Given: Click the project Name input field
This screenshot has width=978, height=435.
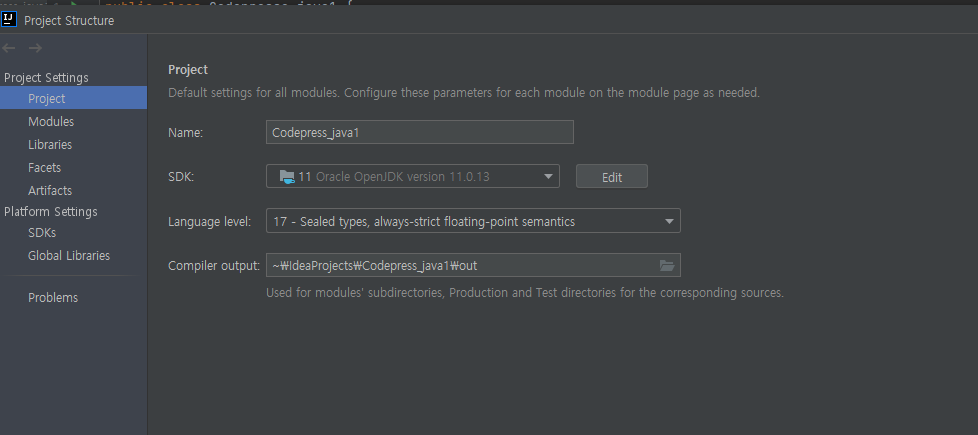Looking at the screenshot, I should click(x=419, y=132).
